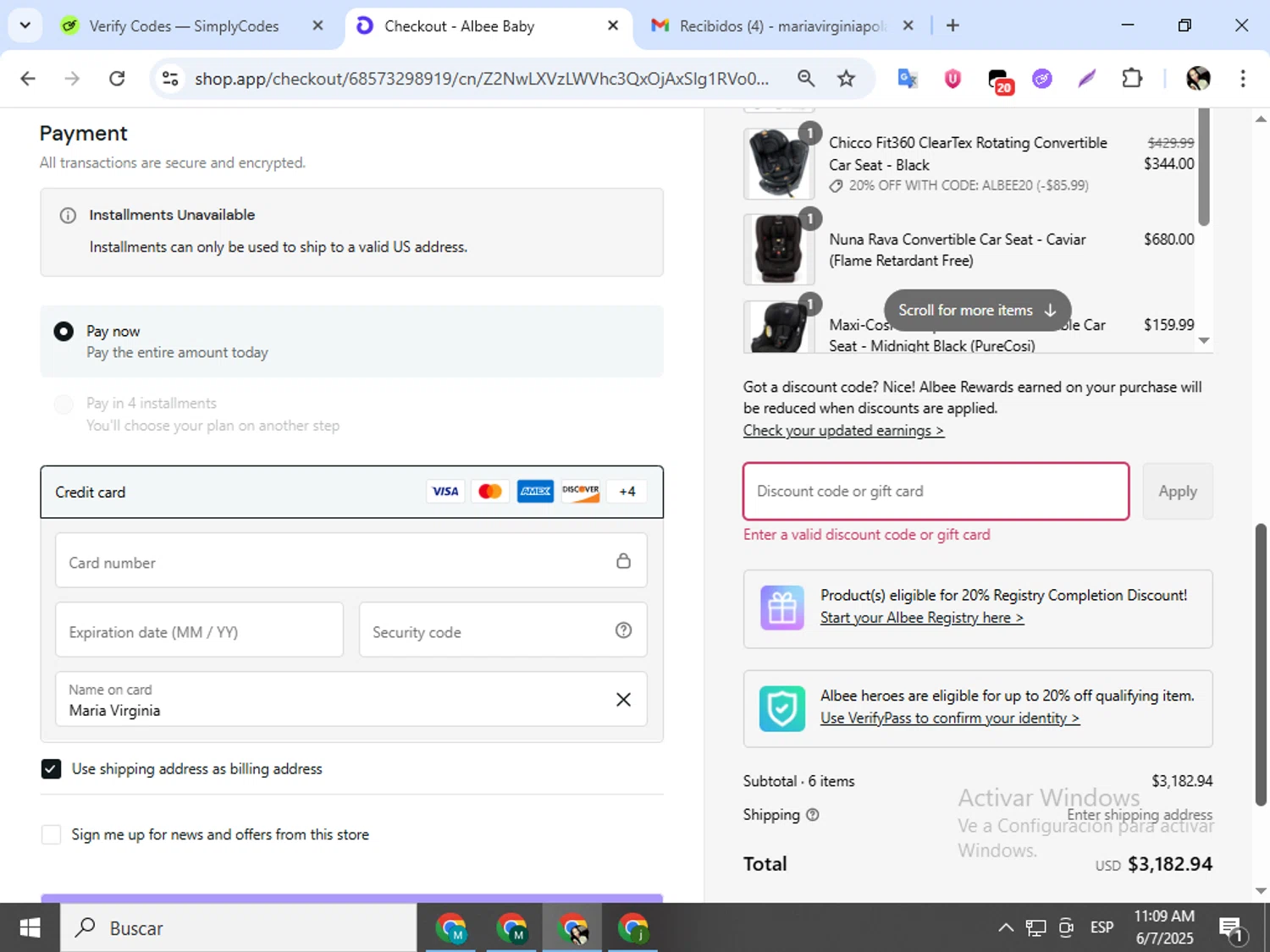The width and height of the screenshot is (1270, 952).
Task: Focus the Discount code or gift card field
Action: (x=936, y=492)
